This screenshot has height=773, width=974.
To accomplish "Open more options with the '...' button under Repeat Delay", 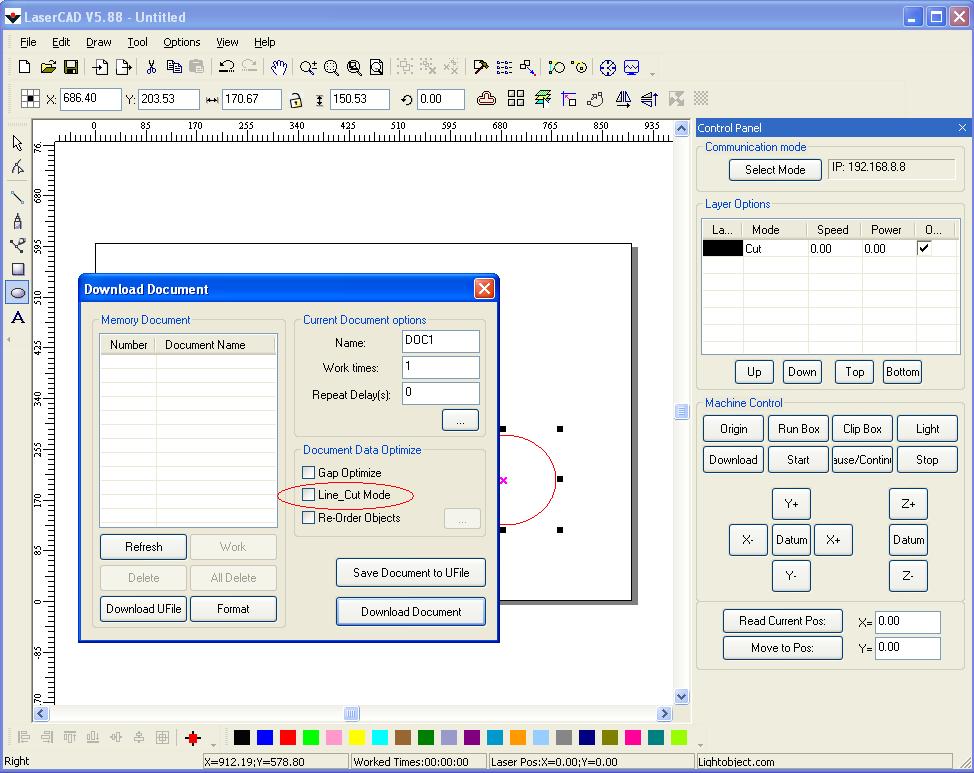I will pyautogui.click(x=460, y=420).
